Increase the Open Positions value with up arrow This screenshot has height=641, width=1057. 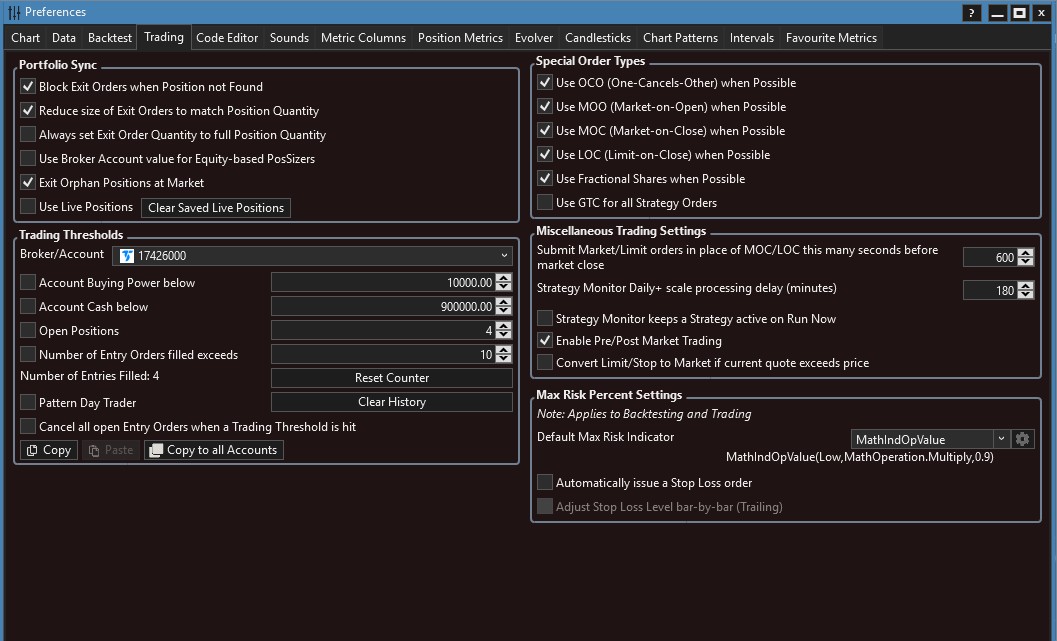[x=503, y=326]
